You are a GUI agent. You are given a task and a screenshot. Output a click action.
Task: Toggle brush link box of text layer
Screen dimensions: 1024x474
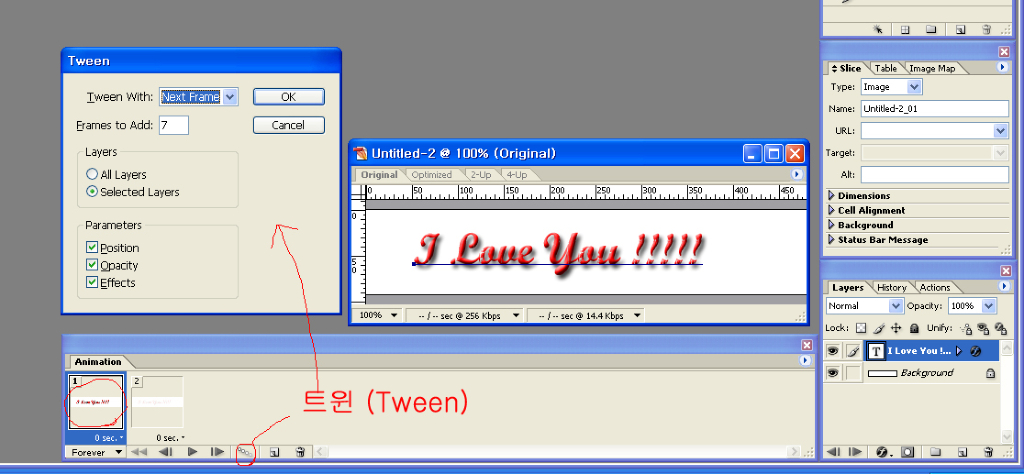coord(853,351)
